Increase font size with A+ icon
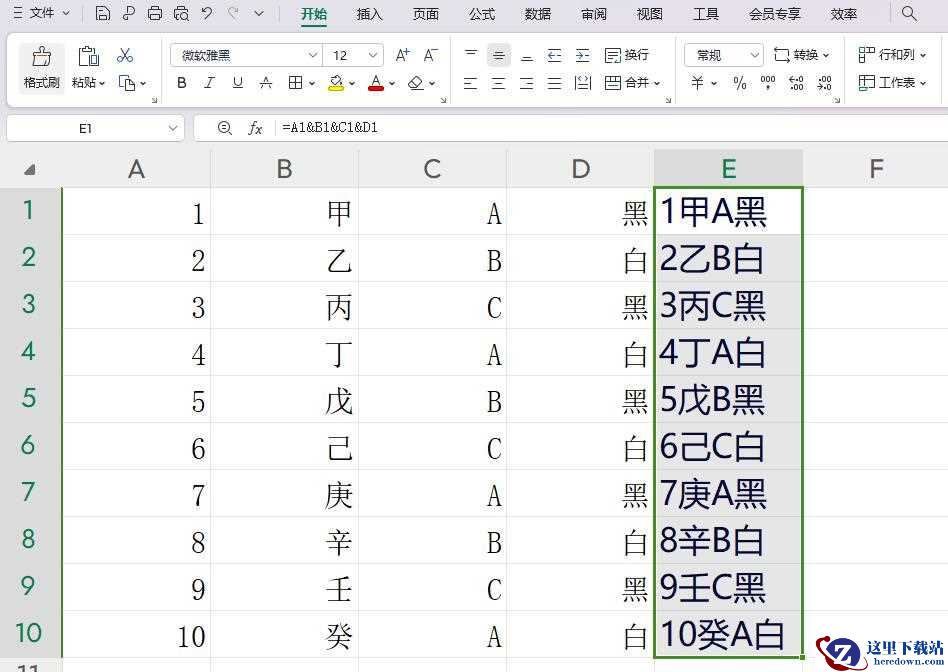 [x=403, y=56]
